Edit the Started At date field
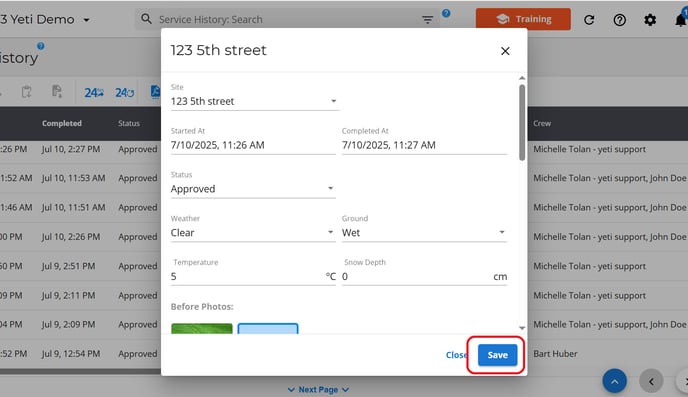The height and width of the screenshot is (397, 688). (x=253, y=145)
